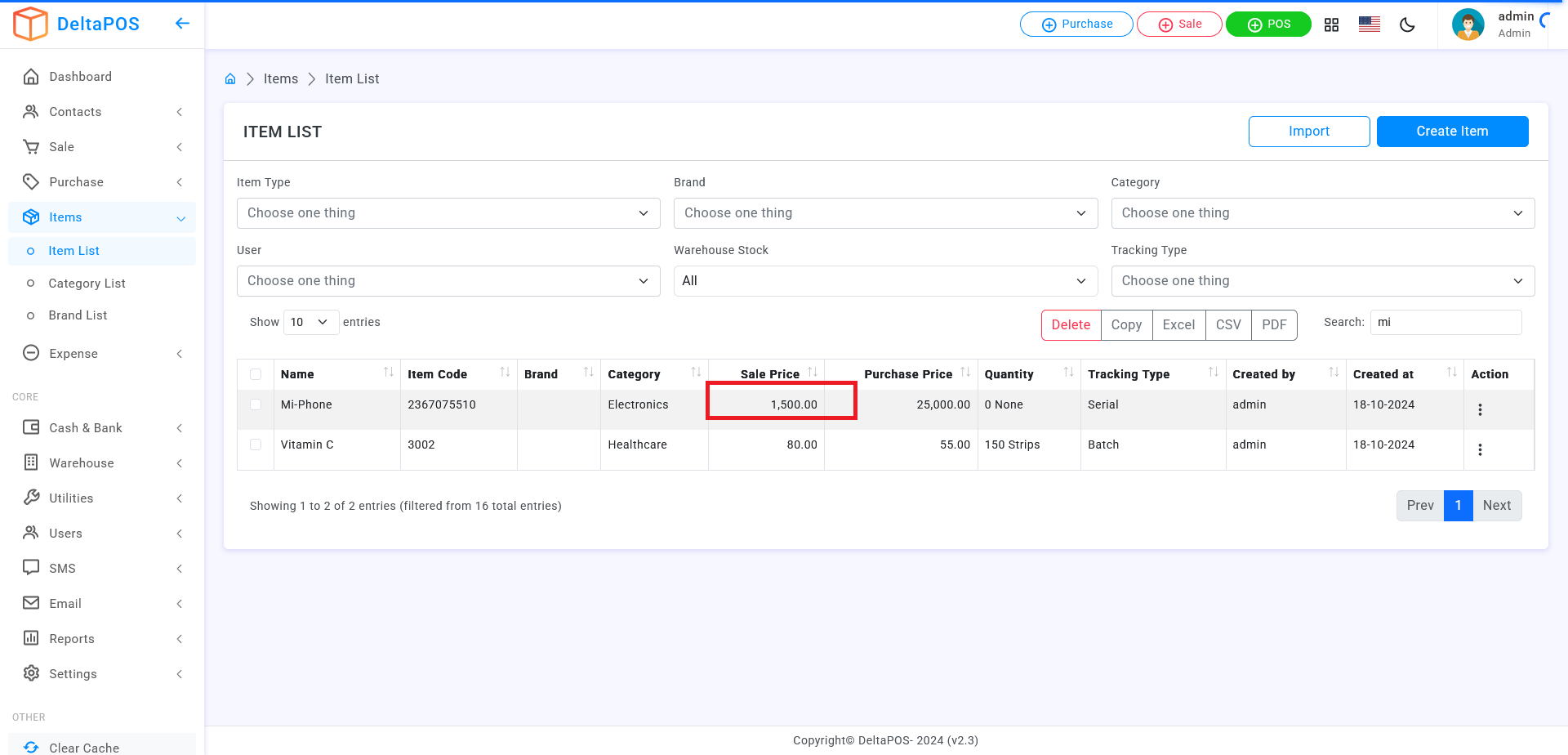Open action menu for Mi-Phone row
The width and height of the screenshot is (1568, 755).
click(x=1480, y=409)
